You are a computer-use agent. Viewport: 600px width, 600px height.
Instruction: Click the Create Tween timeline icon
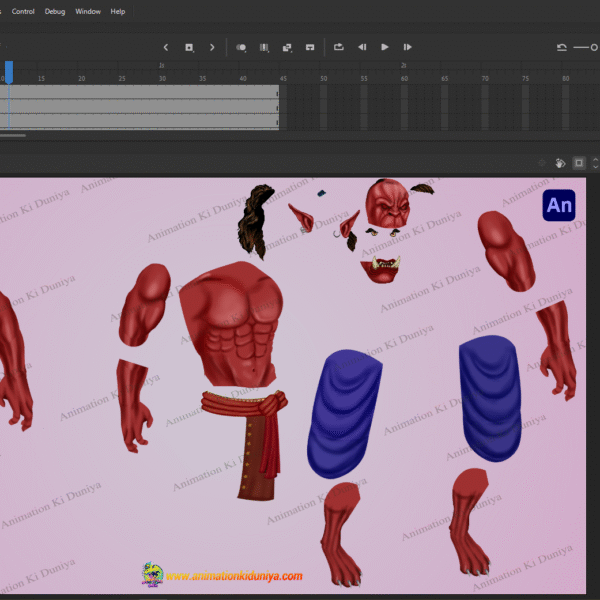(x=287, y=47)
